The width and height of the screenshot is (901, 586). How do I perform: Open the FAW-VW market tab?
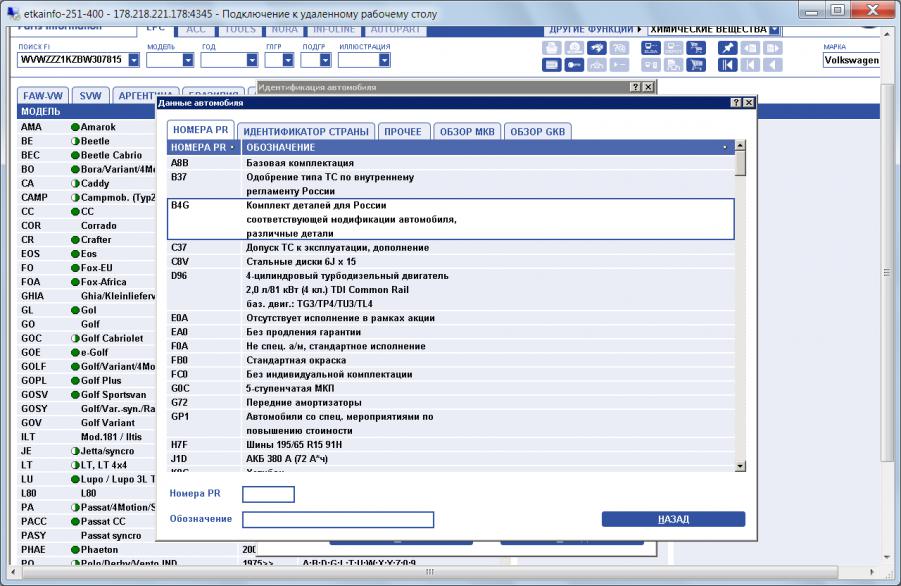click(x=43, y=96)
